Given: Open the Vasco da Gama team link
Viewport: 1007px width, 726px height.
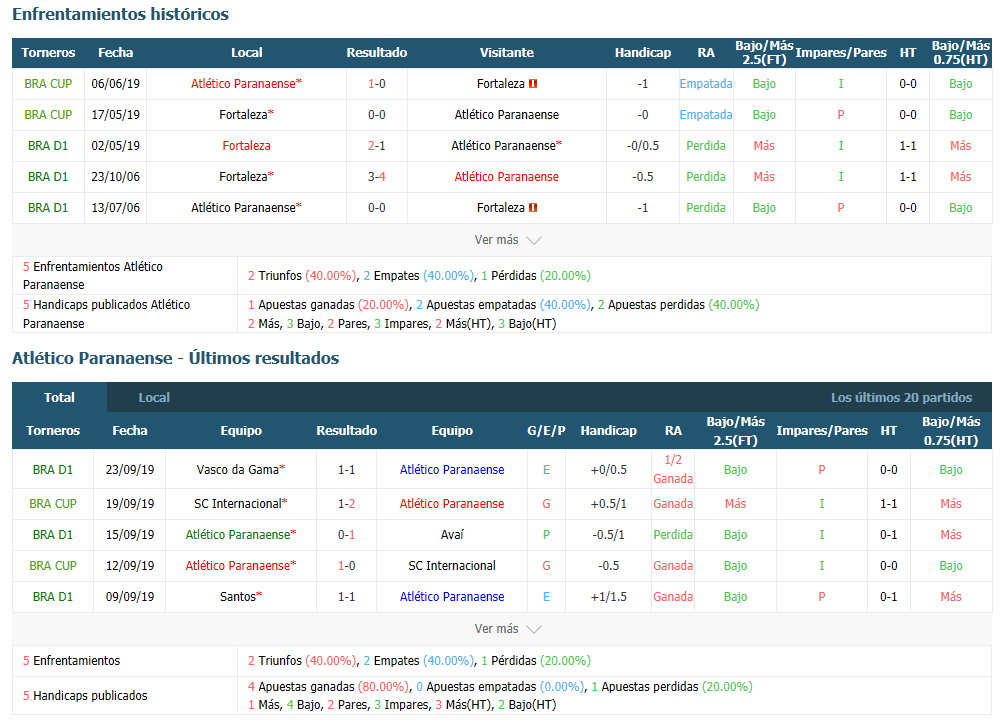Looking at the screenshot, I should point(241,470).
